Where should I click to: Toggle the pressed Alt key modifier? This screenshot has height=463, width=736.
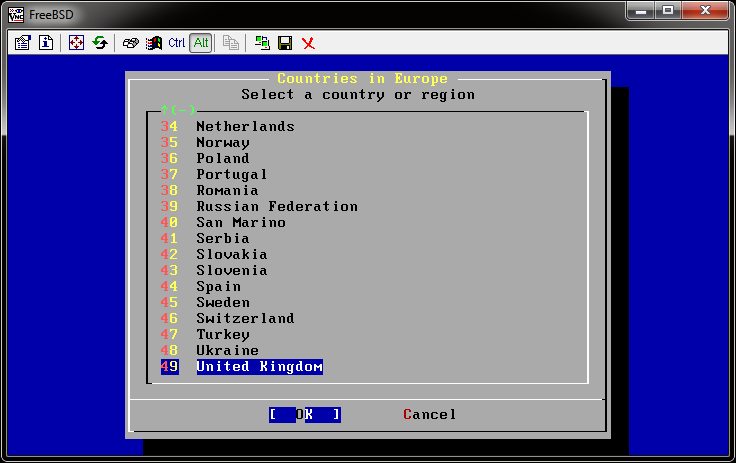click(x=201, y=43)
